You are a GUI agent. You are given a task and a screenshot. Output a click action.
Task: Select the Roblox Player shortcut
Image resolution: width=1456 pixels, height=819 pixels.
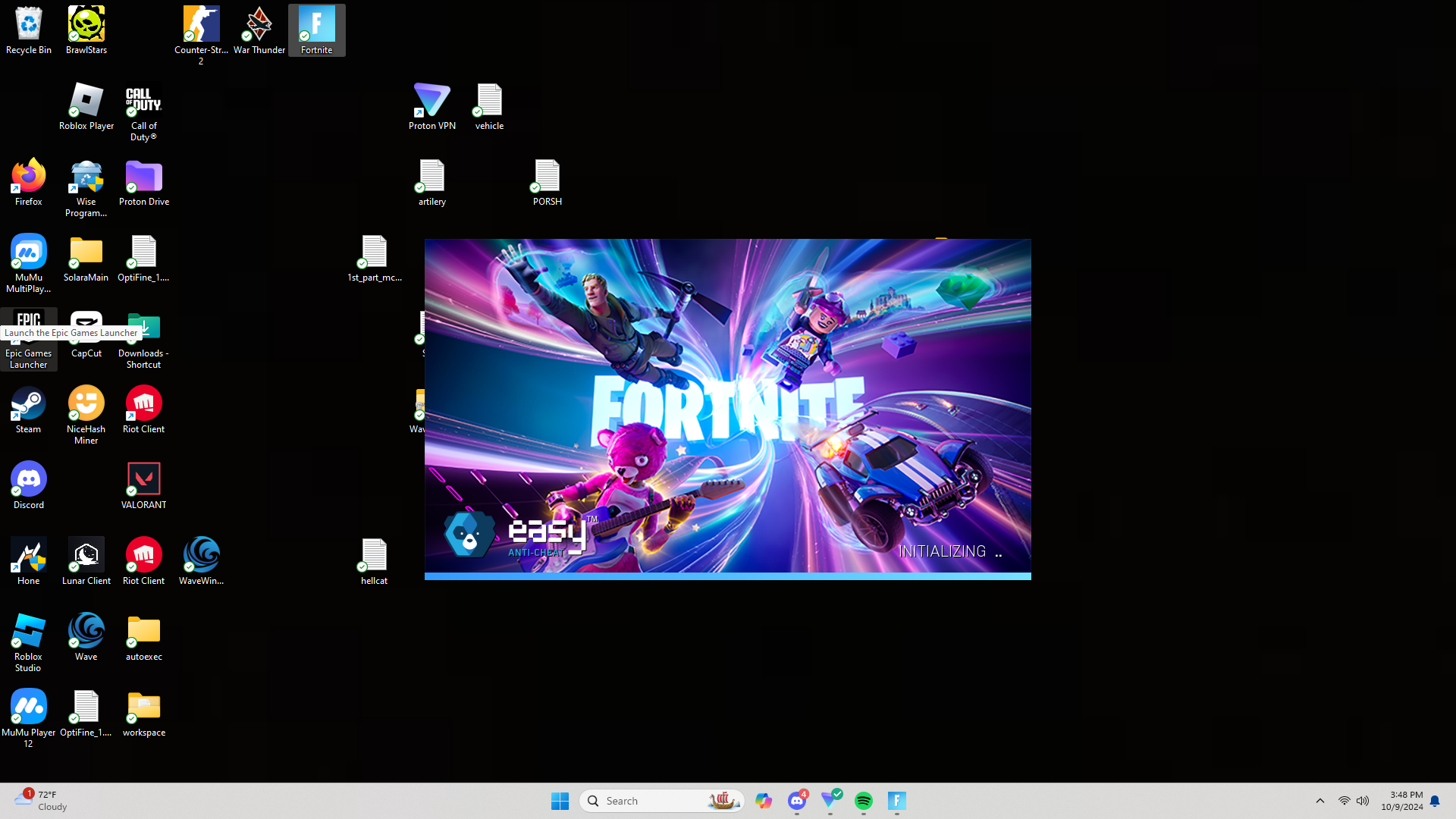pyautogui.click(x=86, y=101)
